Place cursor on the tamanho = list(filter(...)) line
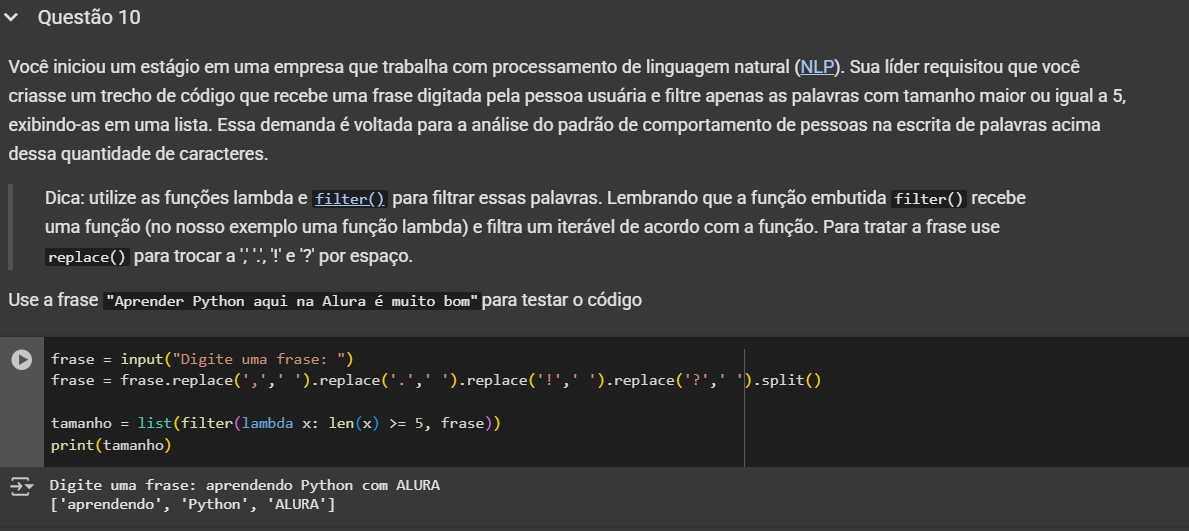Screen dimensions: 1189x531 click(276, 423)
